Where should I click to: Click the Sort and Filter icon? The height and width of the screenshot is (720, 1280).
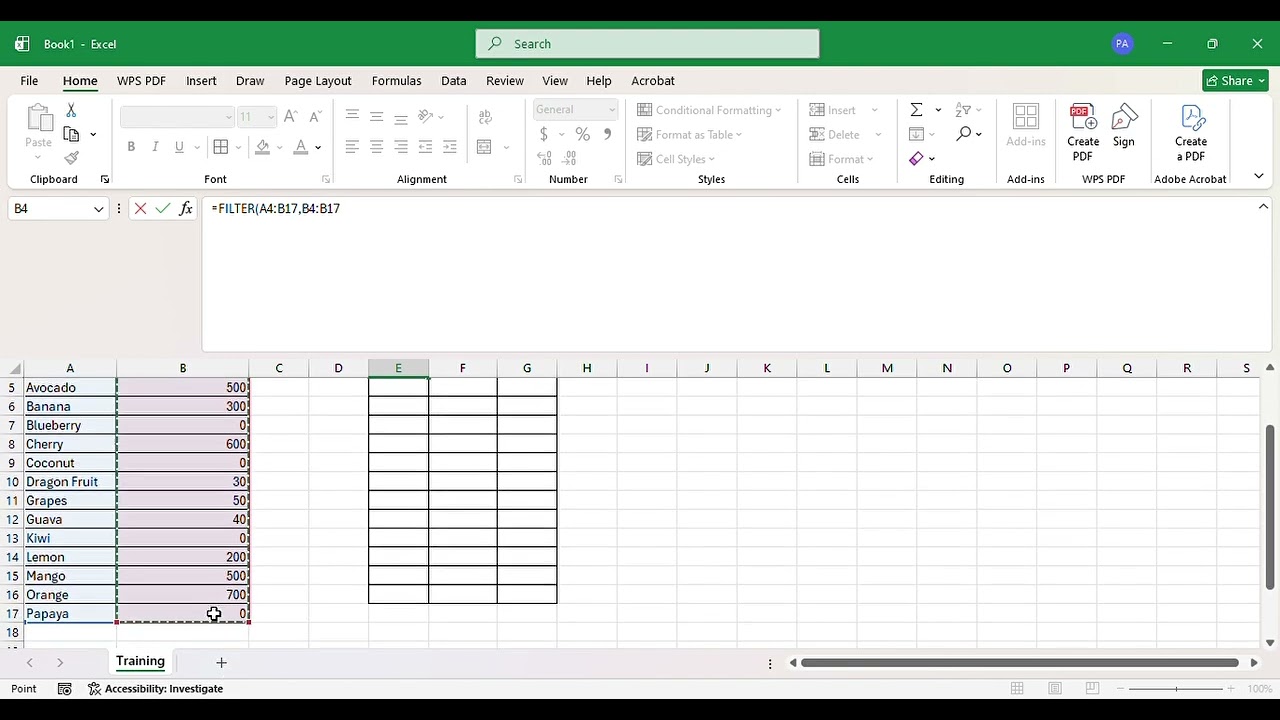coord(963,110)
